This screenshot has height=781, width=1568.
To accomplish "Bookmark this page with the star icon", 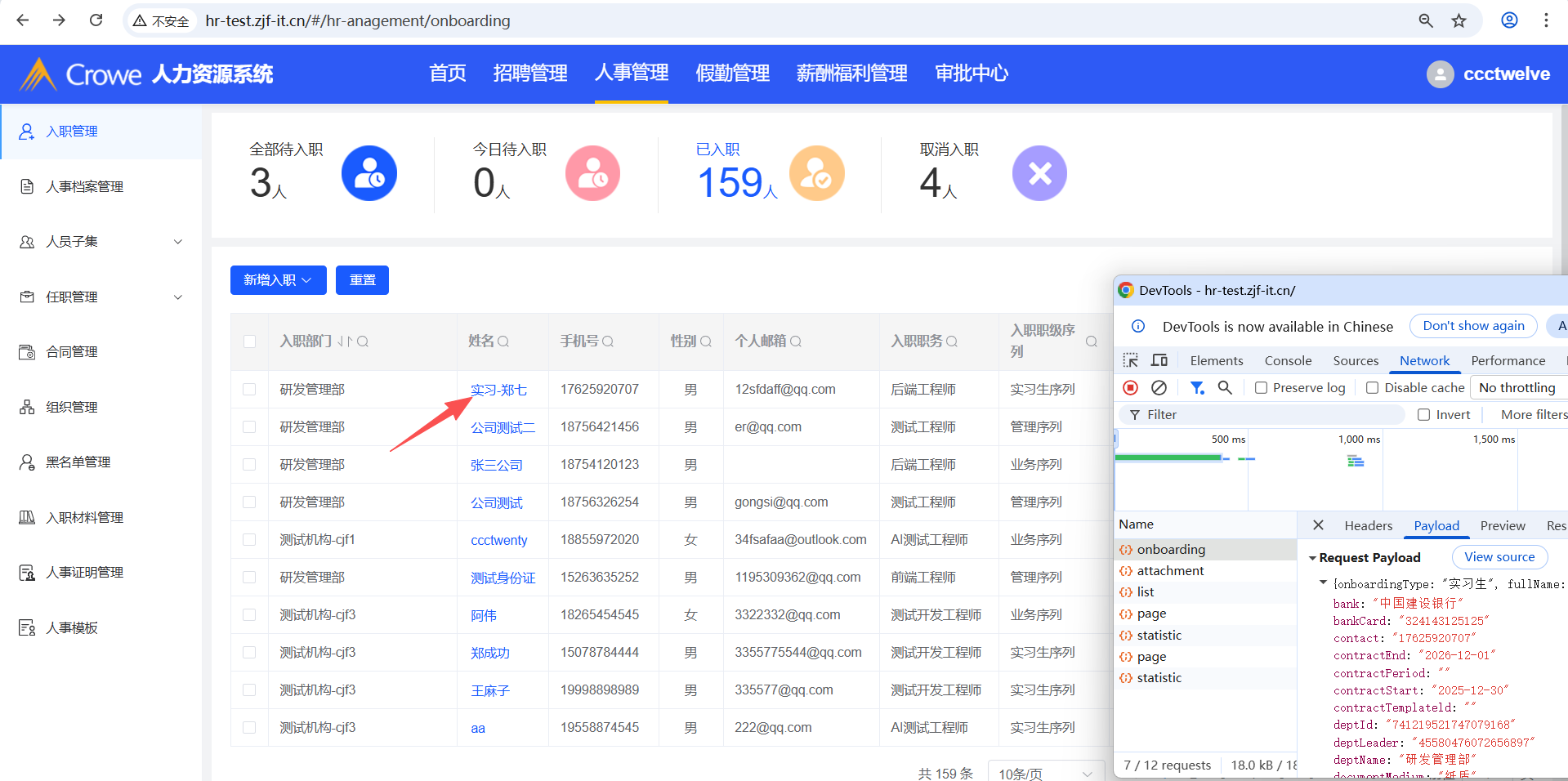I will 1459,20.
